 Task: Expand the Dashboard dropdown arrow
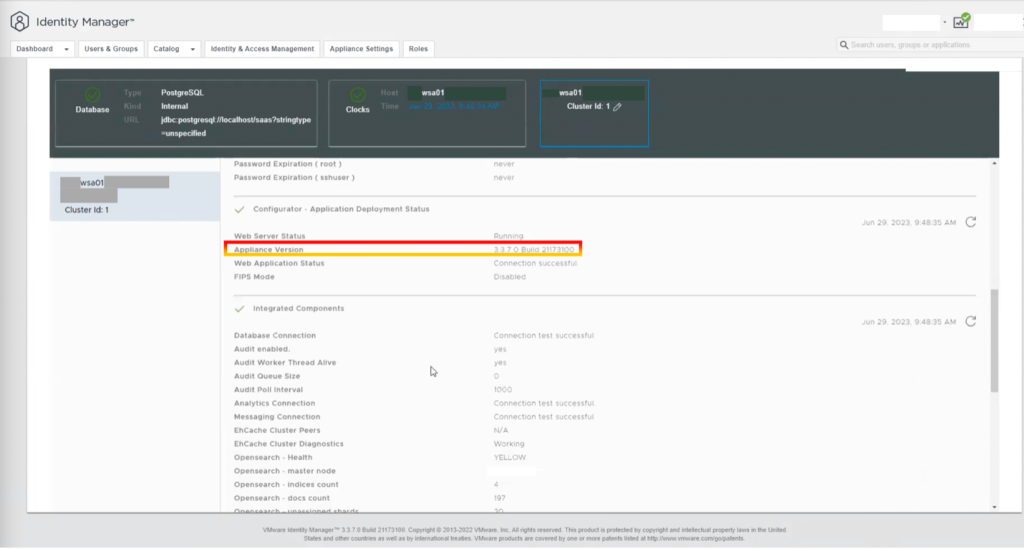[66, 49]
